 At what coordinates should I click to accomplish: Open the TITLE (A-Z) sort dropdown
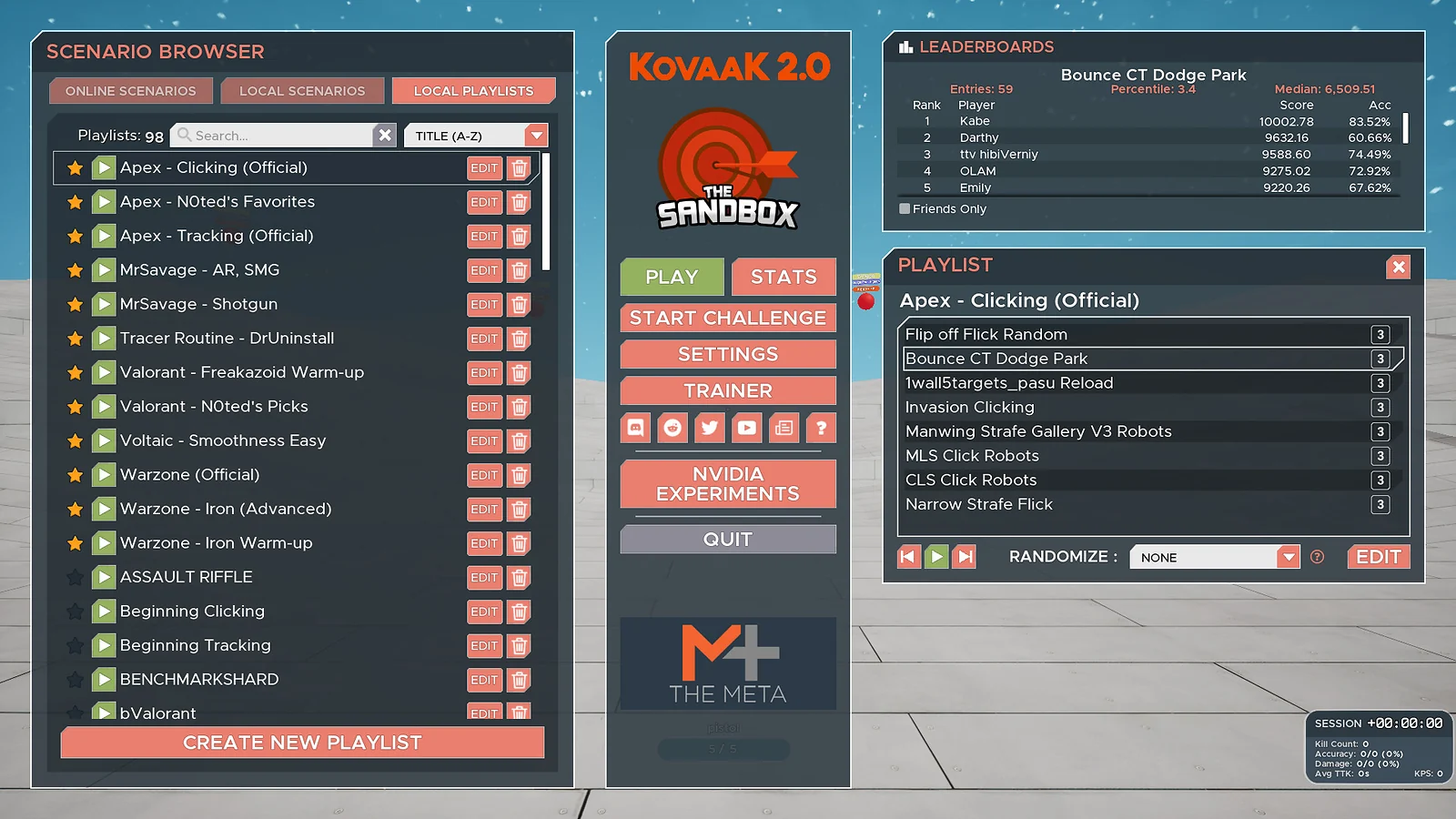pos(476,136)
